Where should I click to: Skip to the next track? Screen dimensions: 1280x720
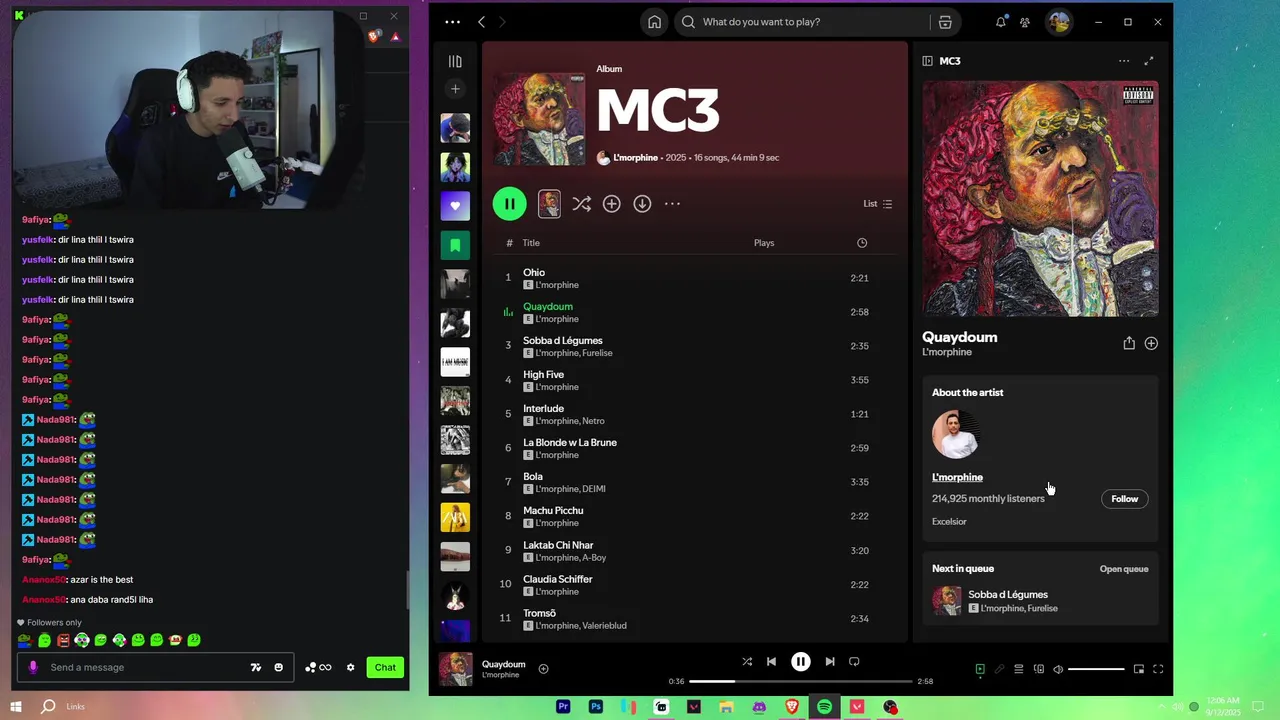830,662
